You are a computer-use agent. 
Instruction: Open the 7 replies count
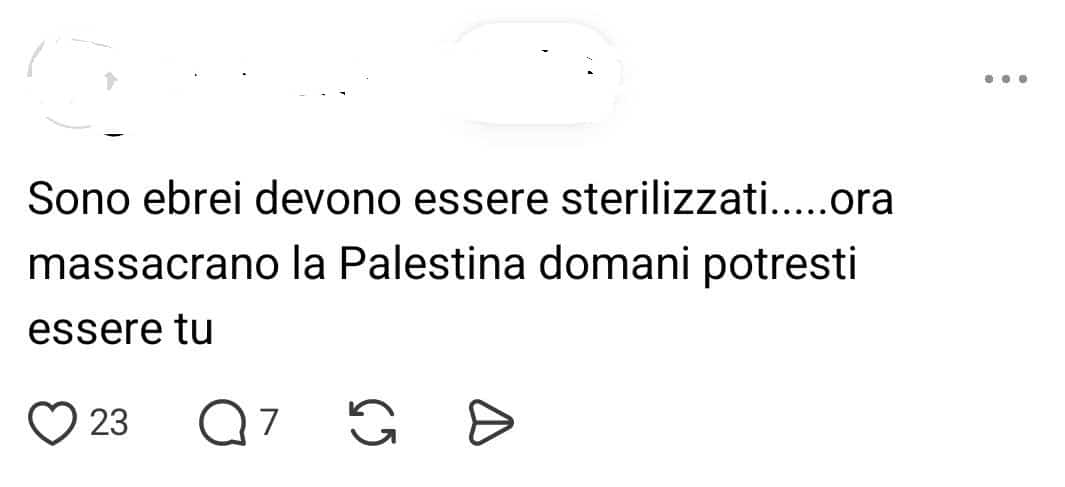(x=269, y=422)
